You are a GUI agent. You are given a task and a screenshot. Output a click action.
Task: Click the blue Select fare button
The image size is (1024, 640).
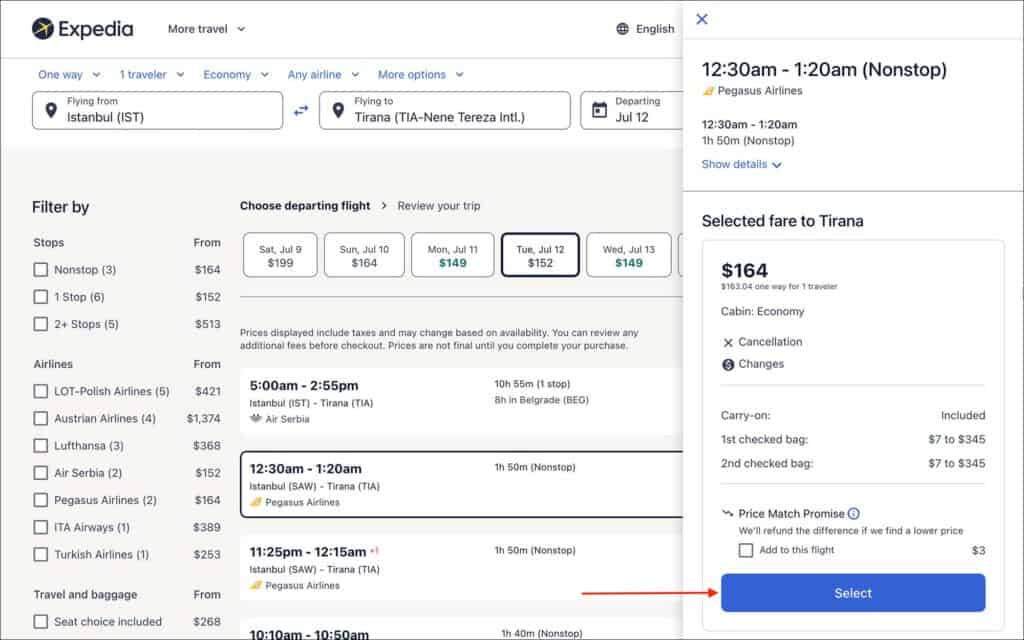click(x=853, y=593)
